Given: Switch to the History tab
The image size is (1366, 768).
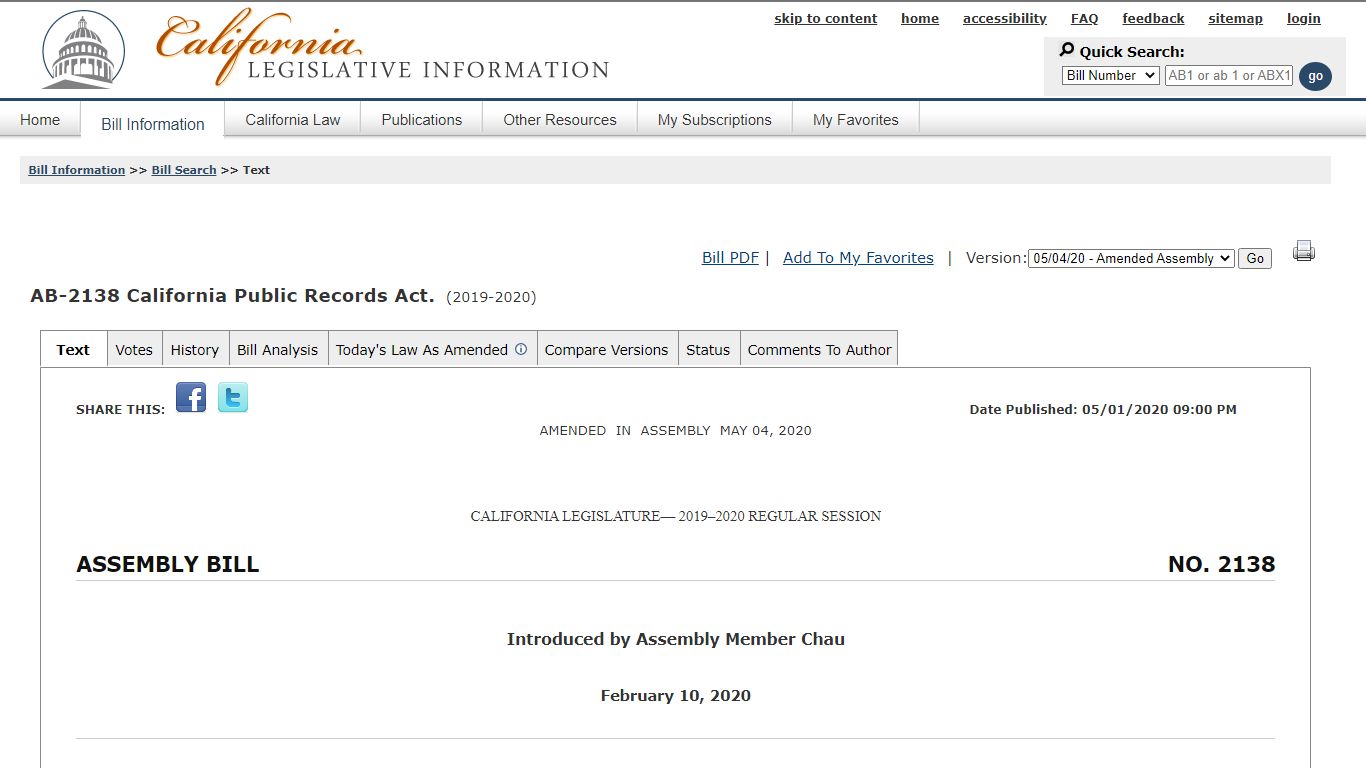Looking at the screenshot, I should tap(195, 349).
